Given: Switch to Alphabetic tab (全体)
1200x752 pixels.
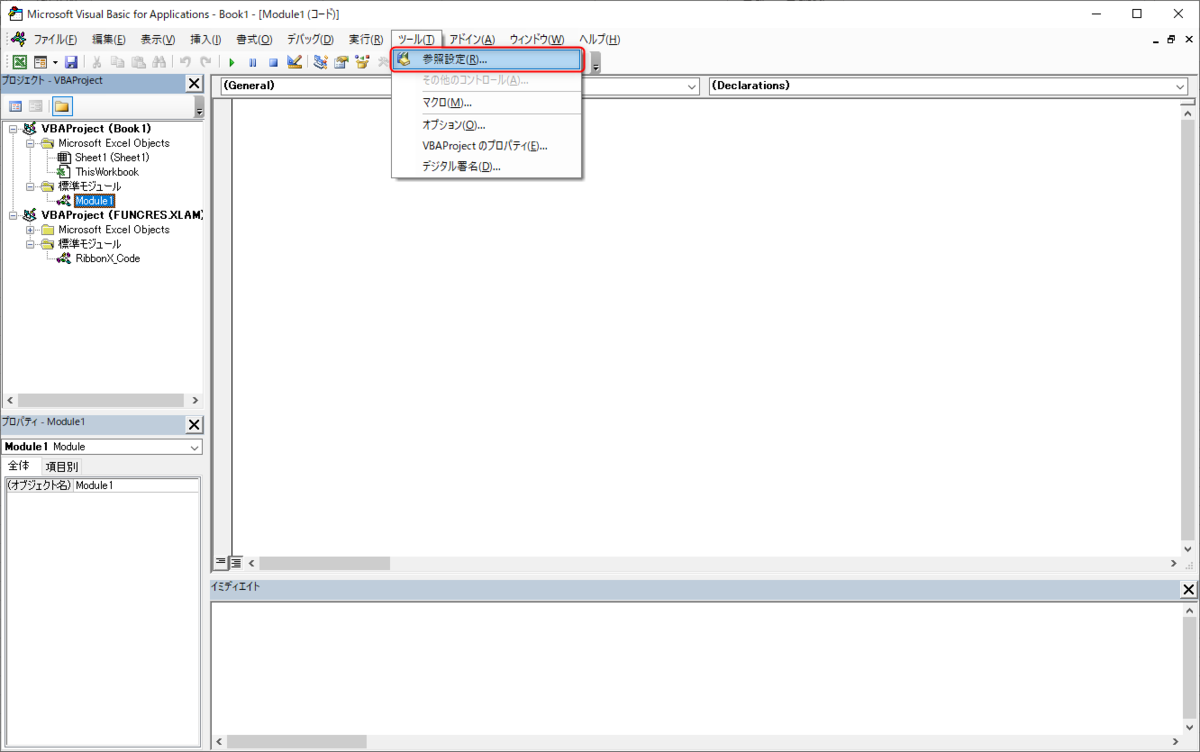Looking at the screenshot, I should pos(20,467).
